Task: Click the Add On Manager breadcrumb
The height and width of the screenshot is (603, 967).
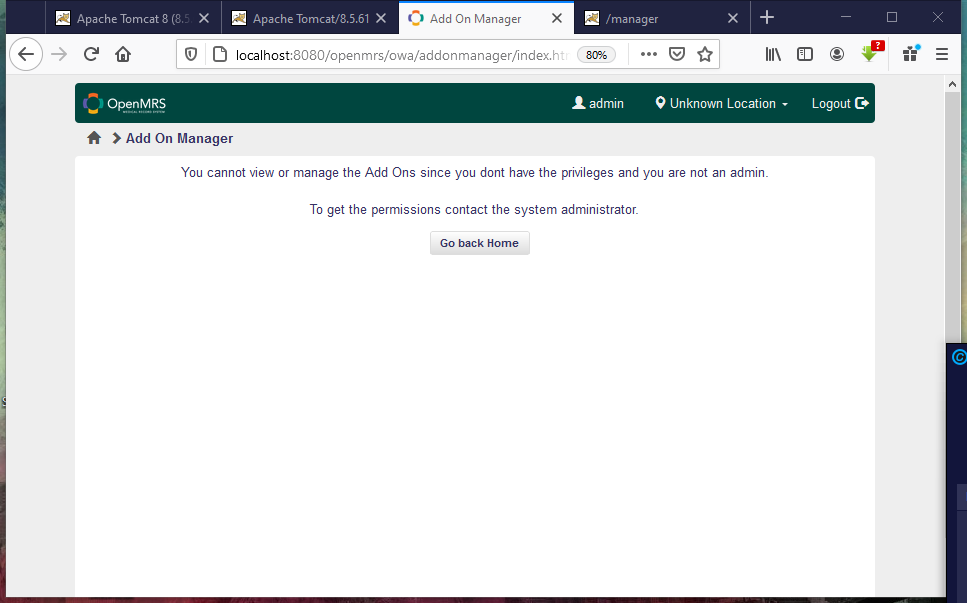Action: (179, 138)
